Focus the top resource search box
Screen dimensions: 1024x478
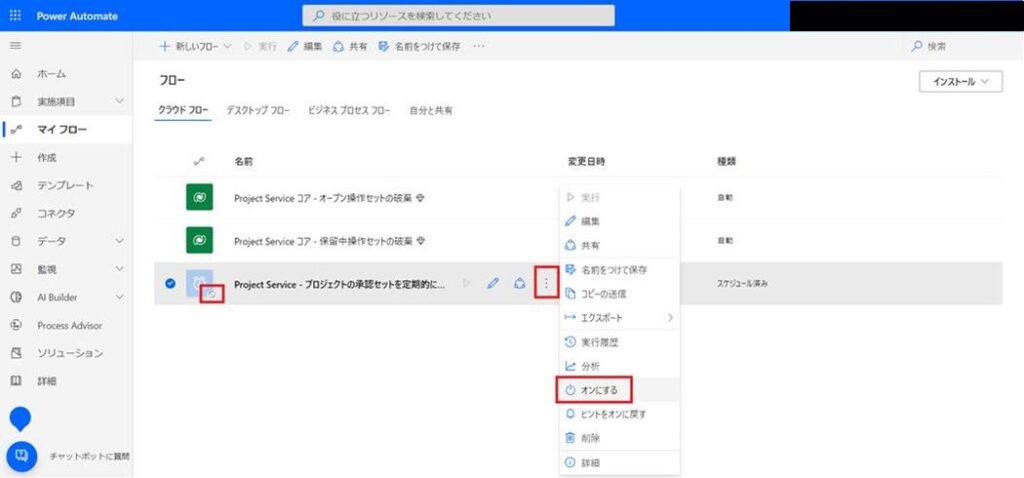[x=458, y=16]
